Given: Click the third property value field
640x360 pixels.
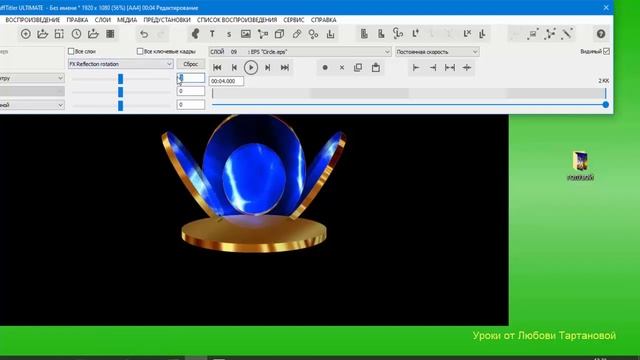Looking at the screenshot, I should (191, 104).
